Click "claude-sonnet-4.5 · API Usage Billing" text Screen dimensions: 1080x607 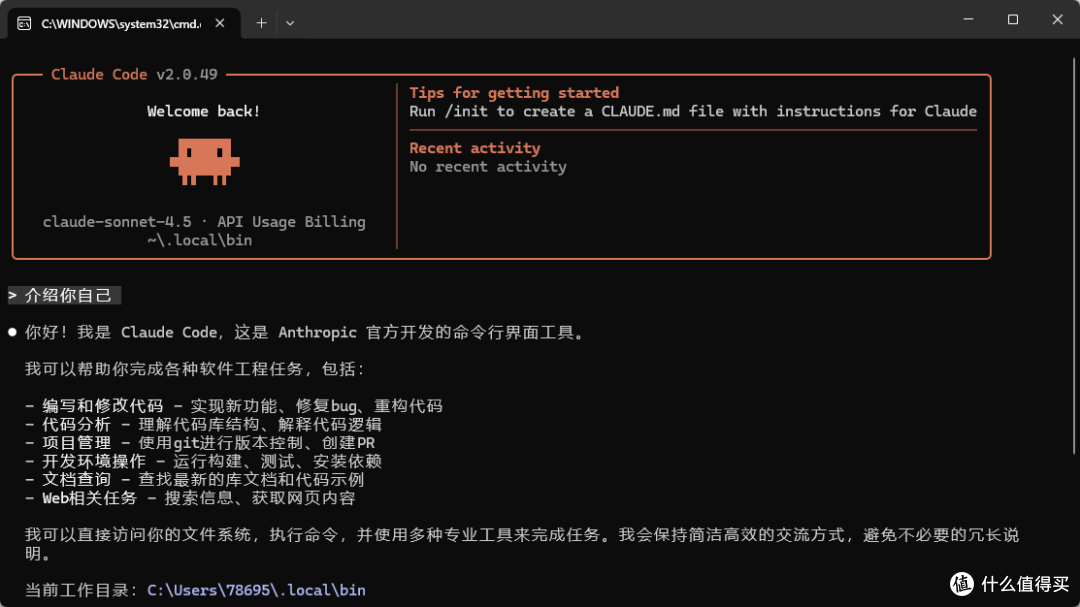pyautogui.click(x=204, y=221)
